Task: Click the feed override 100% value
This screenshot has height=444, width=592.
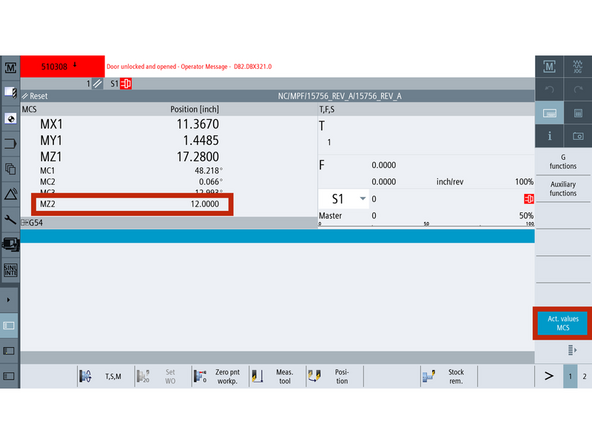Action: (x=524, y=182)
